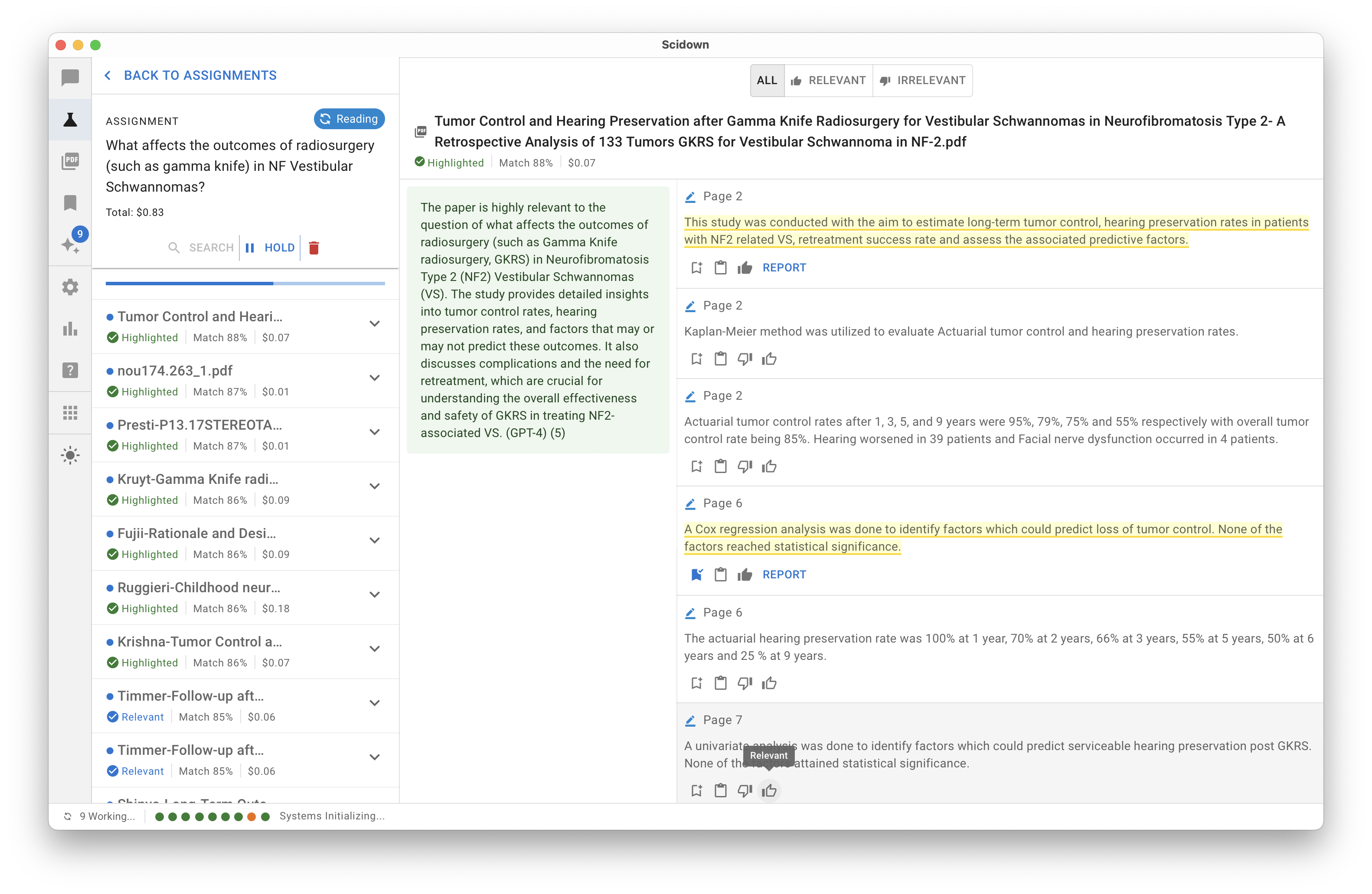This screenshot has width=1372, height=894.
Task: Copy the Actuarial tumor control rates excerpt
Action: pyautogui.click(x=721, y=467)
